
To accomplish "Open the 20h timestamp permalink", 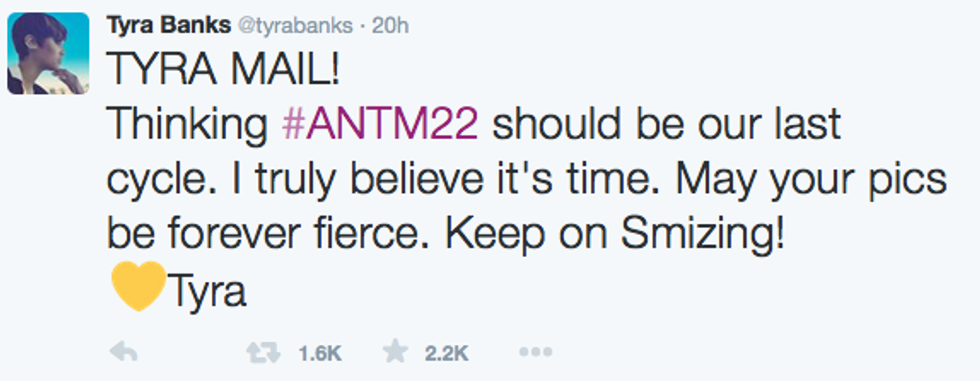I will tap(390, 26).
